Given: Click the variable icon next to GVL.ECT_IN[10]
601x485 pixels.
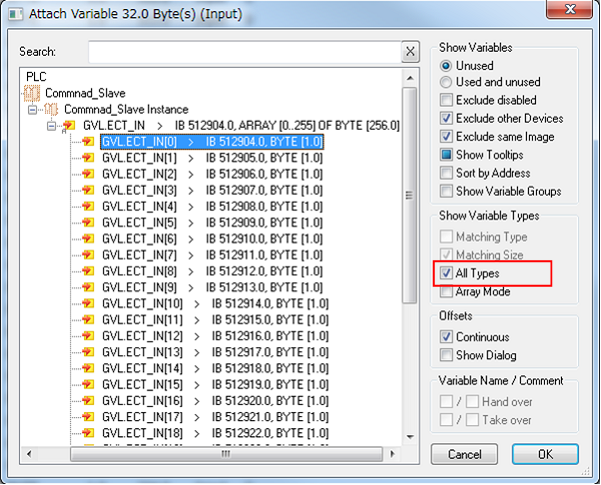Looking at the screenshot, I should 87,303.
